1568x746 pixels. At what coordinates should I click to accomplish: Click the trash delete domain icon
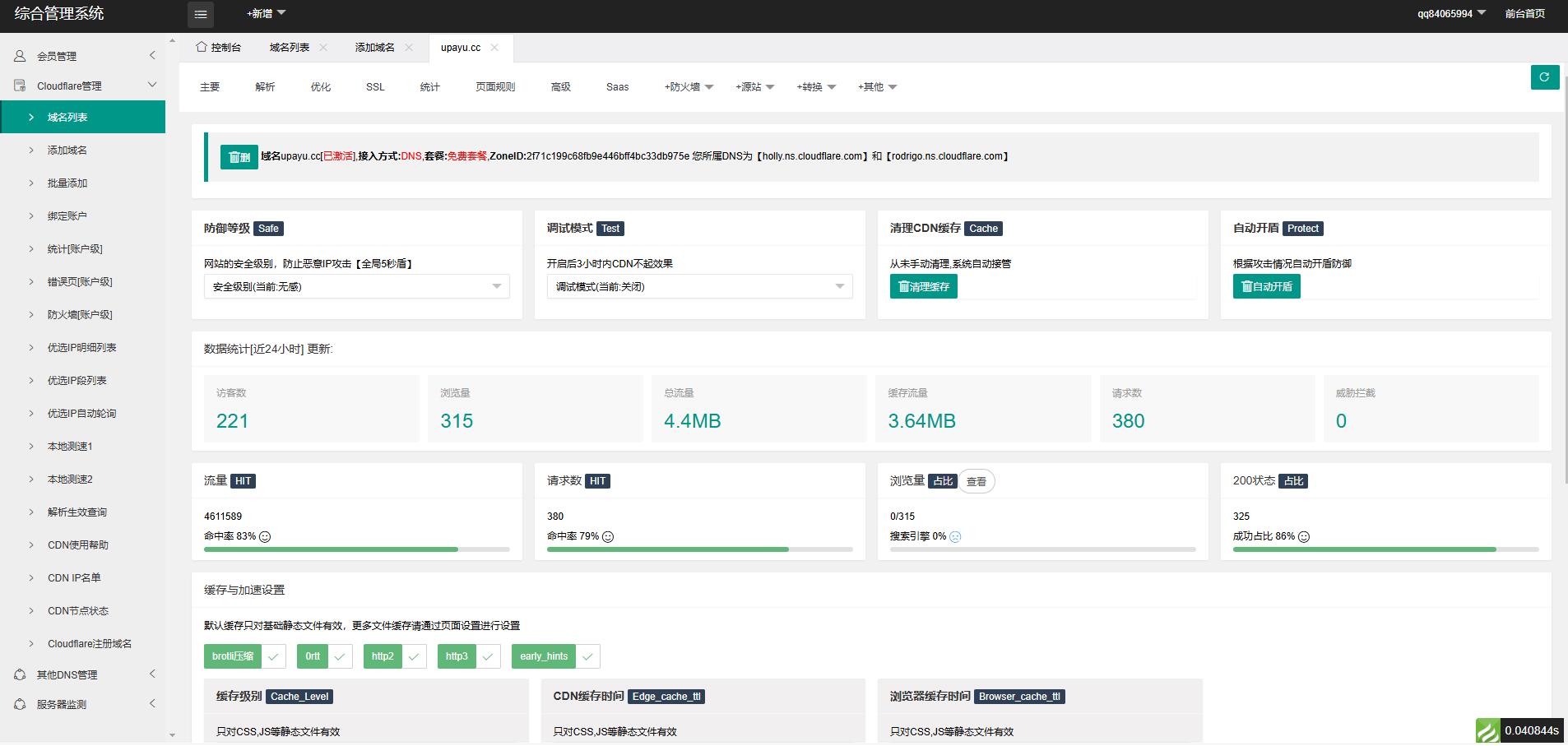239,157
